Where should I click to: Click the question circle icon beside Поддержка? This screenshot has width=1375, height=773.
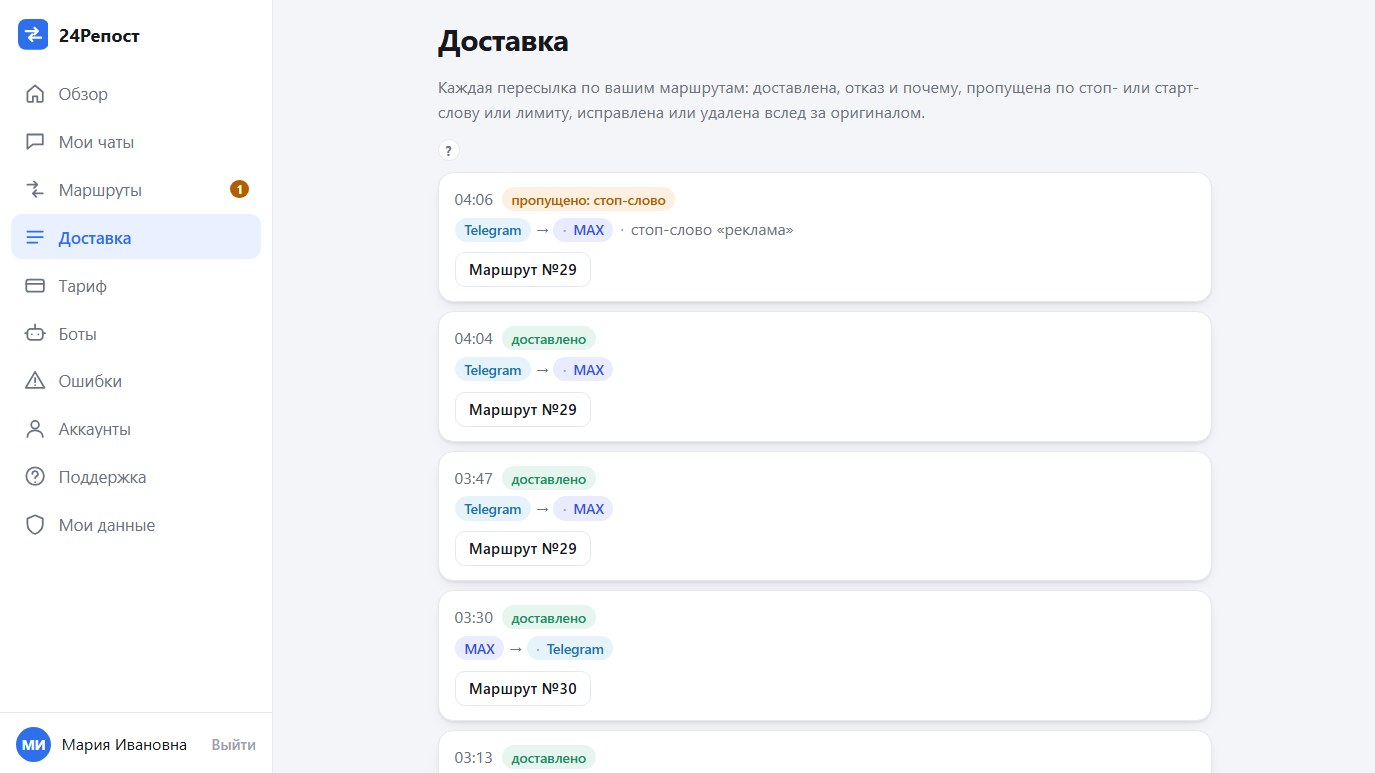point(35,477)
